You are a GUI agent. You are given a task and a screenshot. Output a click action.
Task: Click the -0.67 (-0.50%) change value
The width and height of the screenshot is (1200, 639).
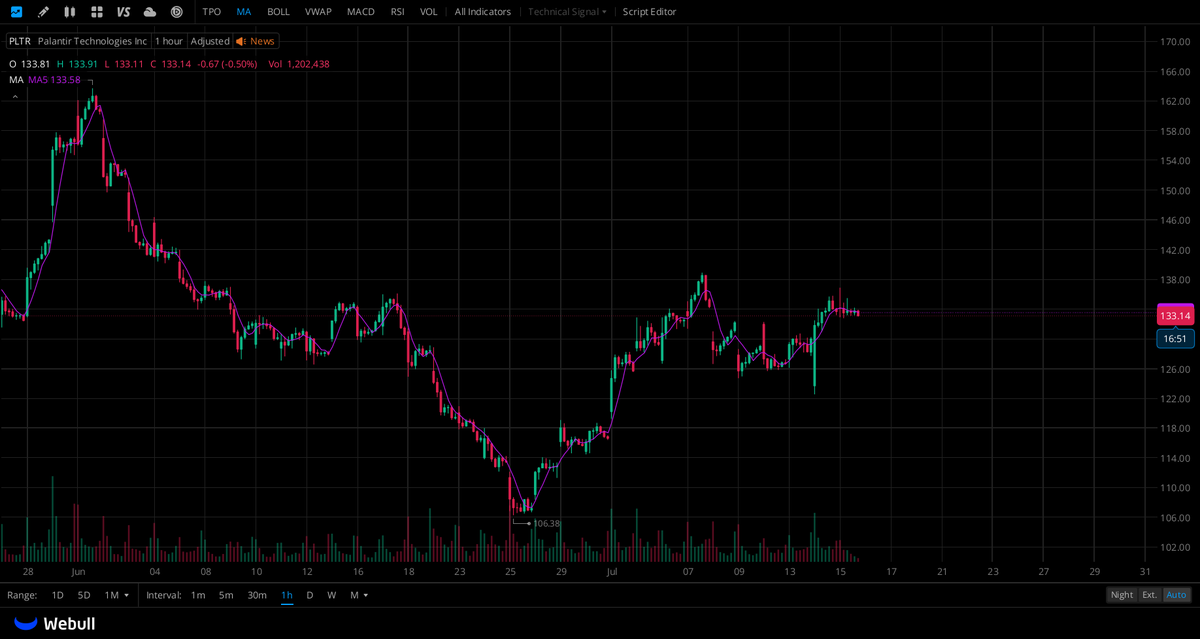coord(227,64)
